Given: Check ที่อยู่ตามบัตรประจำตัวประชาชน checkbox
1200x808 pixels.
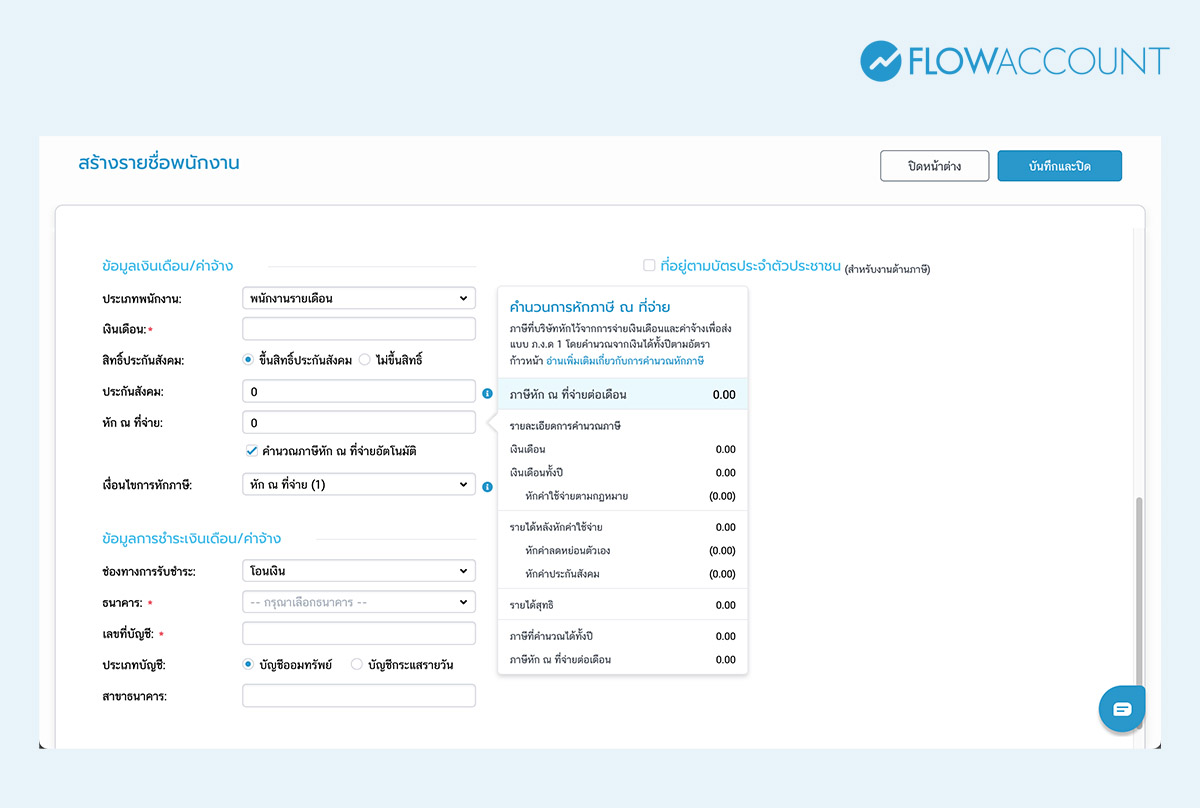Looking at the screenshot, I should (649, 266).
